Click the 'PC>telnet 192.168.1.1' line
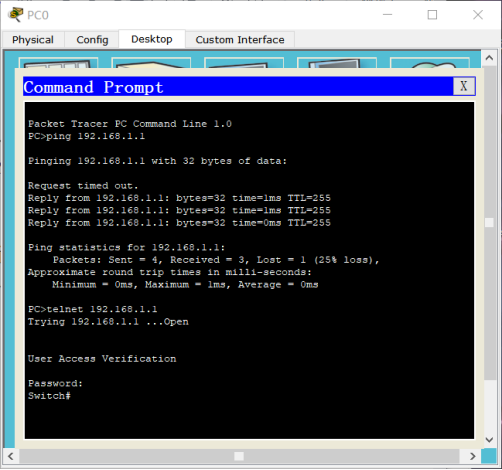 [x=93, y=309]
